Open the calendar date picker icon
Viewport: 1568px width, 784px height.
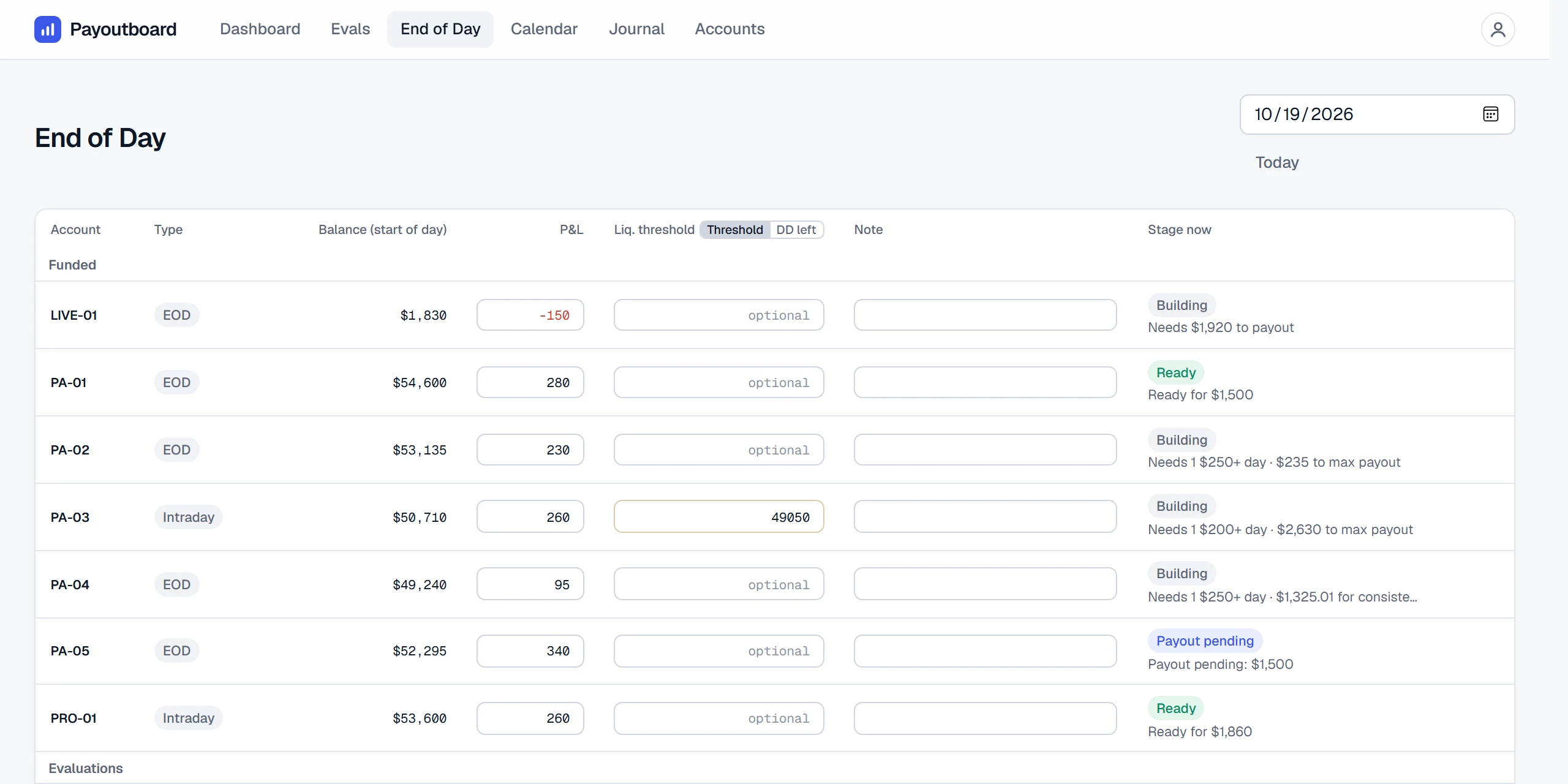pos(1491,114)
